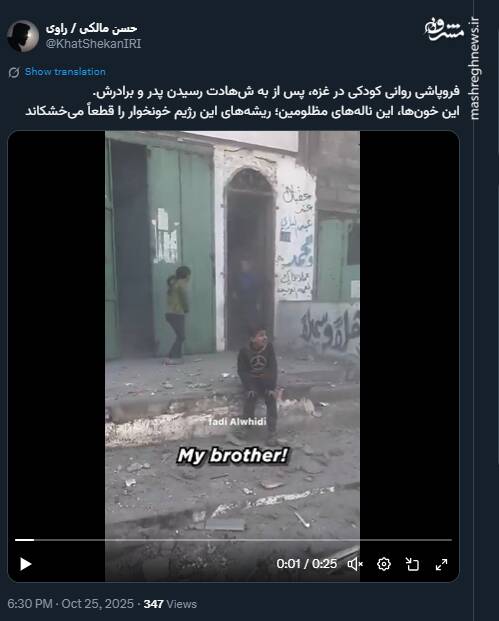Open @KhatShekanIRI handle
Screen dimensions: 499x621
click(x=93, y=44)
